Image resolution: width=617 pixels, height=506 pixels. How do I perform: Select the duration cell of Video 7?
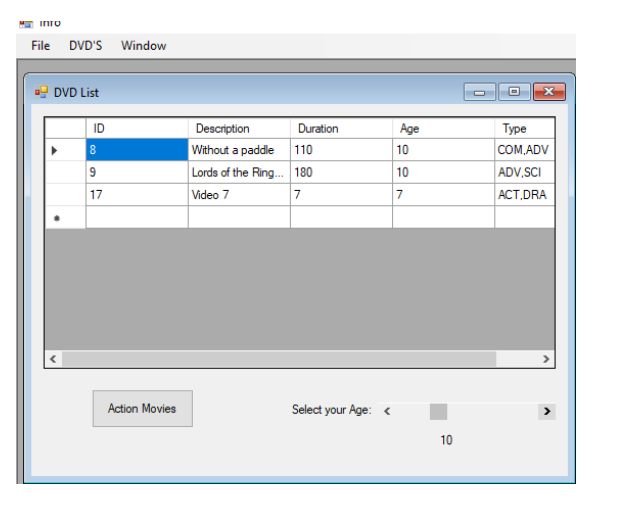tap(341, 194)
